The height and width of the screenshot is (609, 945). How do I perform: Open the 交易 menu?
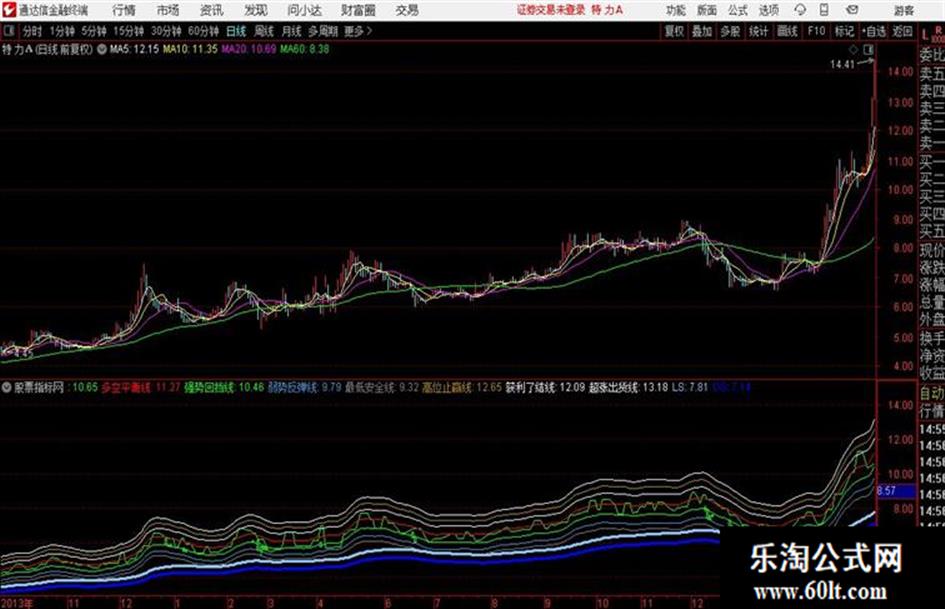coord(407,10)
